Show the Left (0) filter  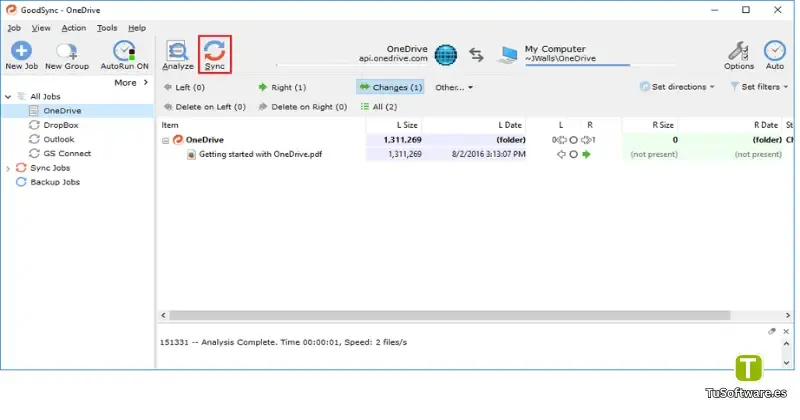[184, 87]
